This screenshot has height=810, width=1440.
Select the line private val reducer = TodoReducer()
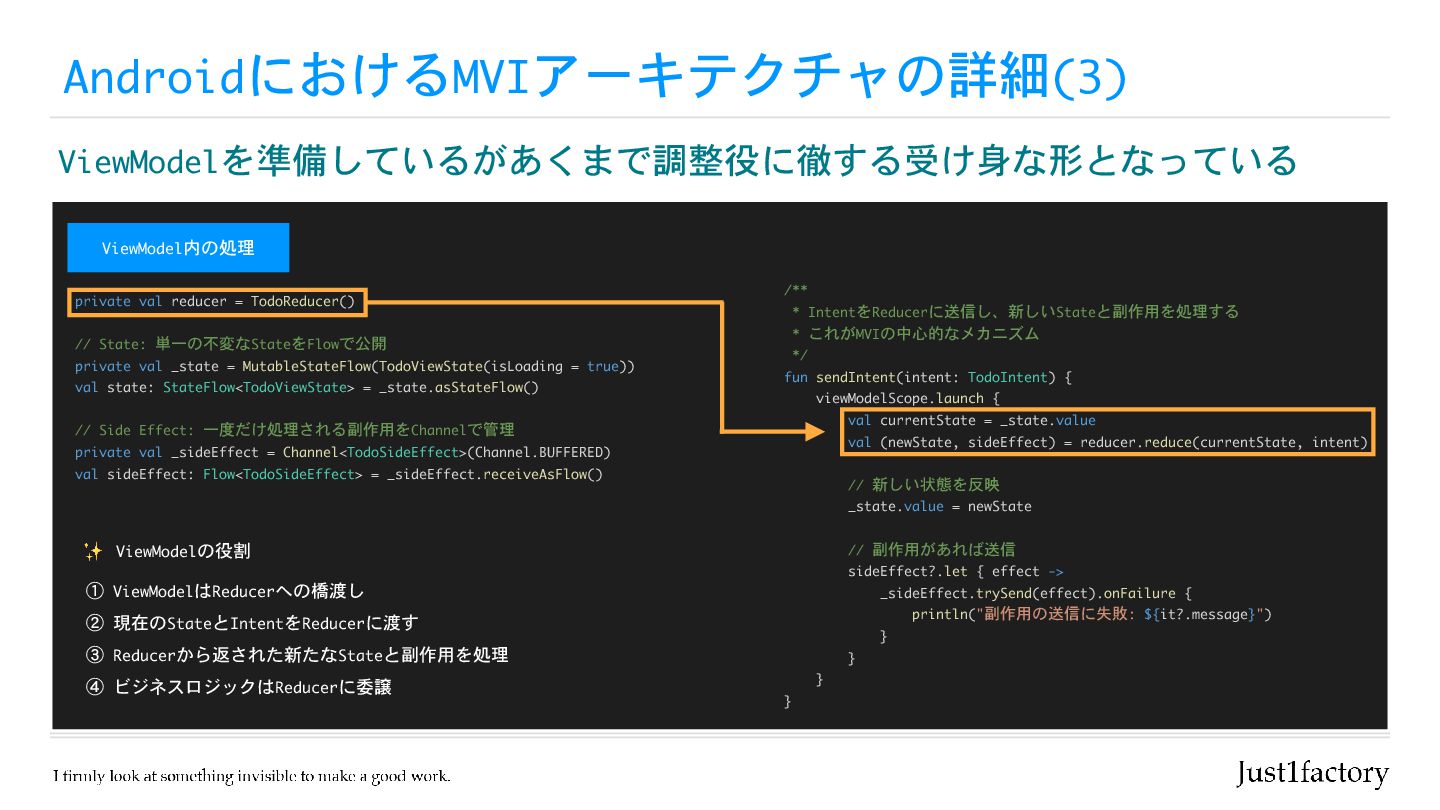point(215,301)
